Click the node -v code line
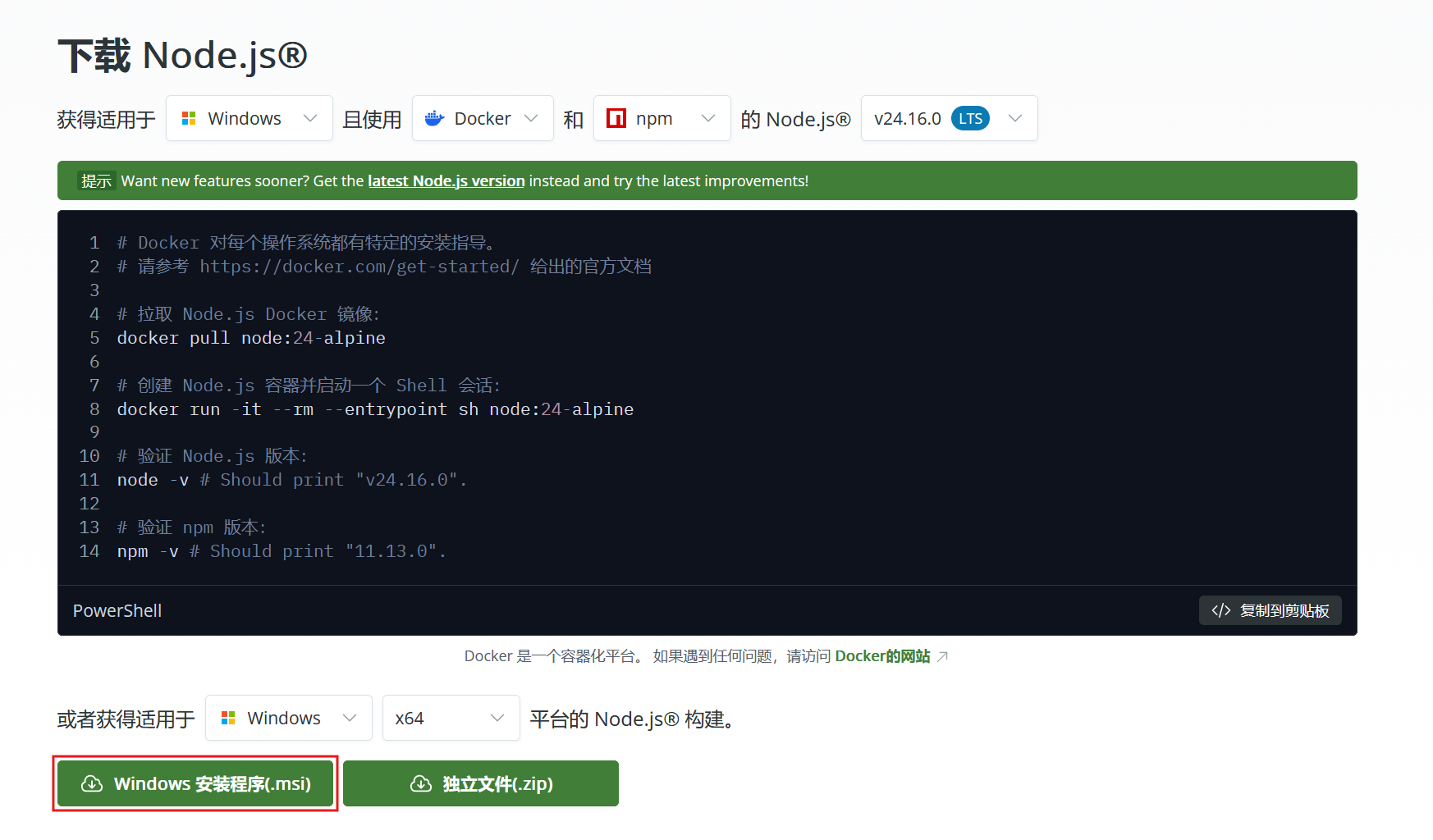Image resolution: width=1433 pixels, height=840 pixels. click(x=291, y=480)
